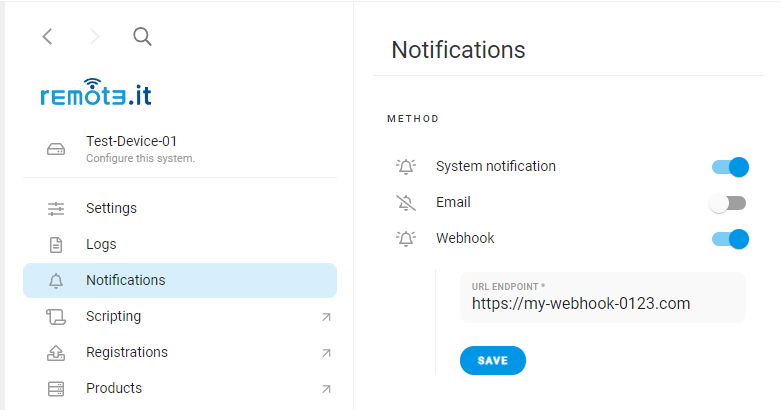Viewport: 781px width, 410px height.
Task: Go back with the left chevron arrow
Action: pyautogui.click(x=47, y=36)
